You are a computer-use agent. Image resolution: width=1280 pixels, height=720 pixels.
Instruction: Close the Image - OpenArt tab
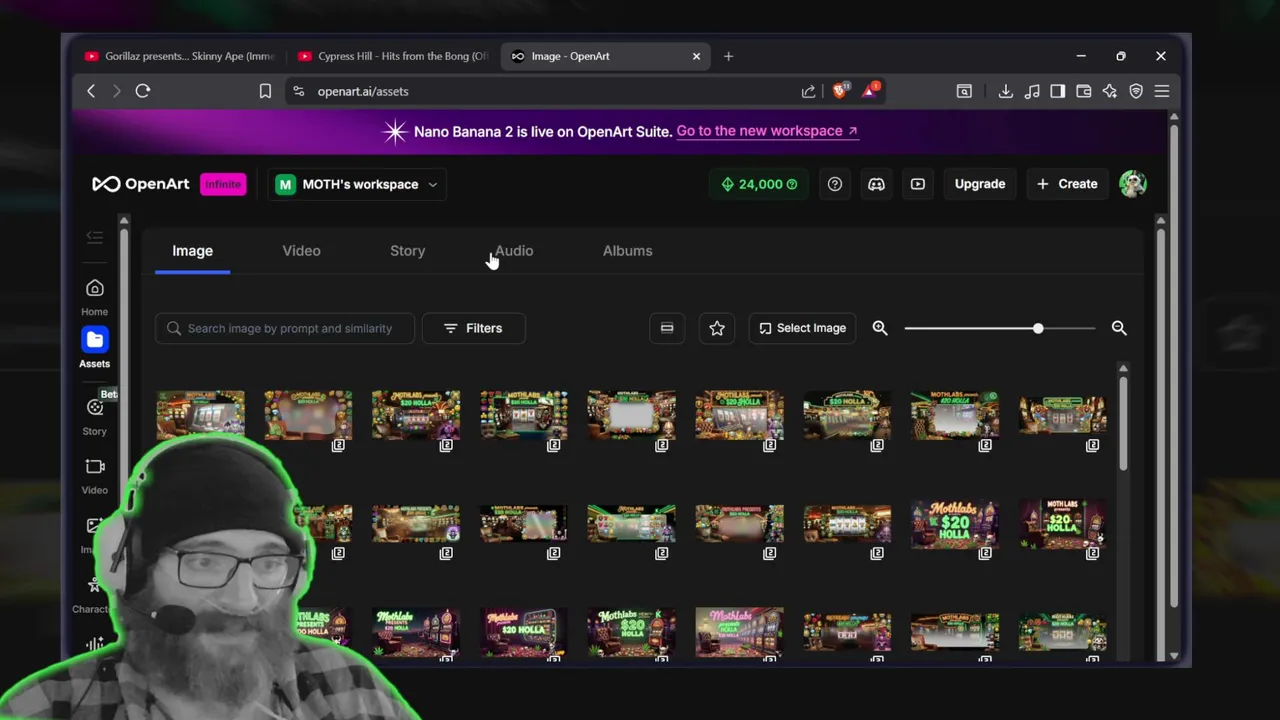pyautogui.click(x=696, y=56)
